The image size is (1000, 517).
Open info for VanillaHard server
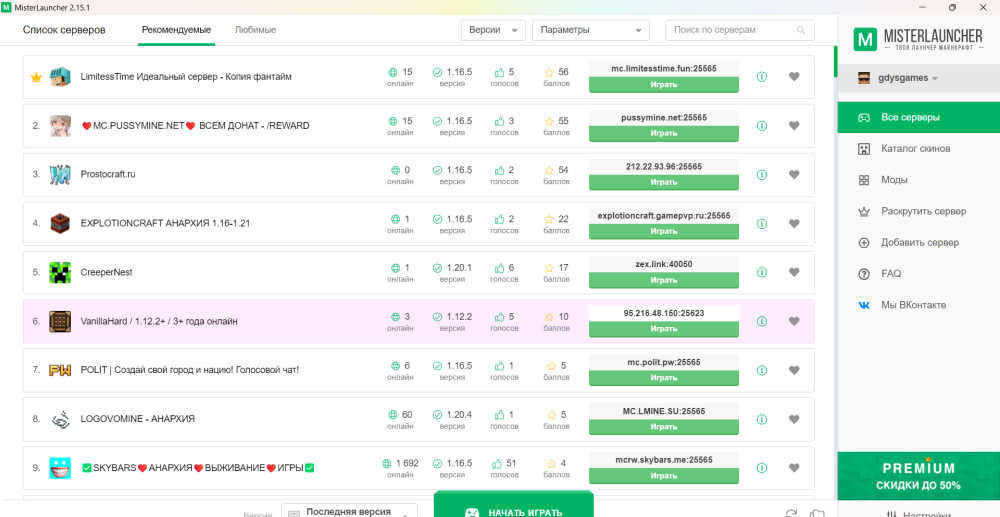coord(761,321)
